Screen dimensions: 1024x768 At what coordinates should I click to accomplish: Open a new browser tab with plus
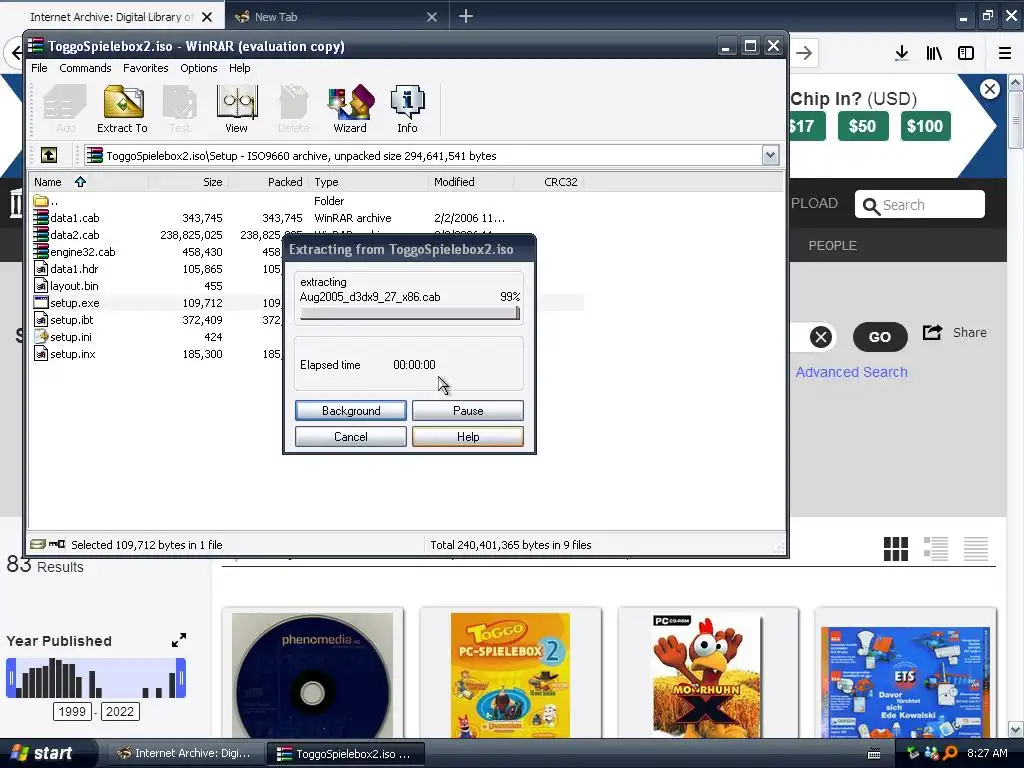[x=466, y=16]
